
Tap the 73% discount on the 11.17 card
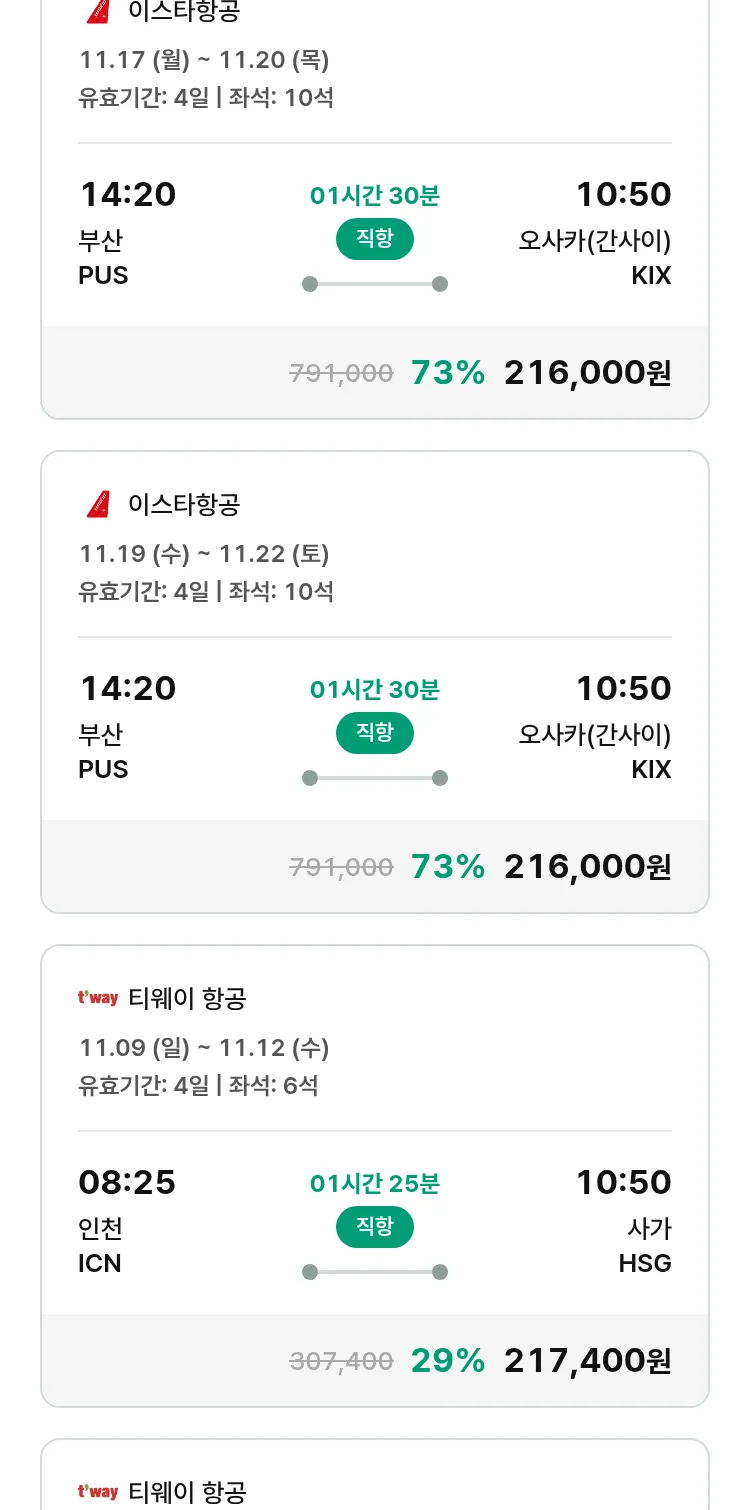point(448,373)
